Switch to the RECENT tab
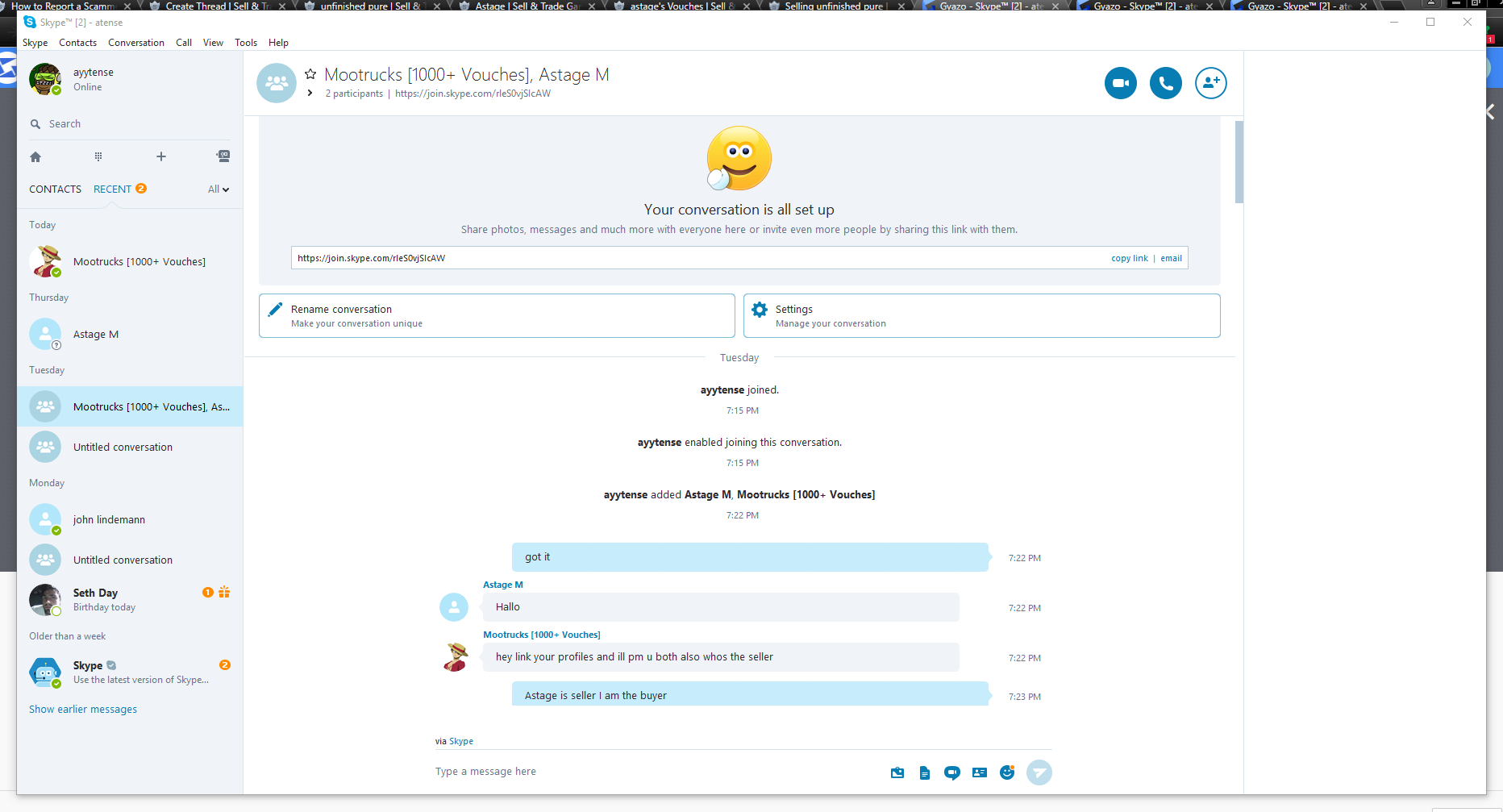 112,189
